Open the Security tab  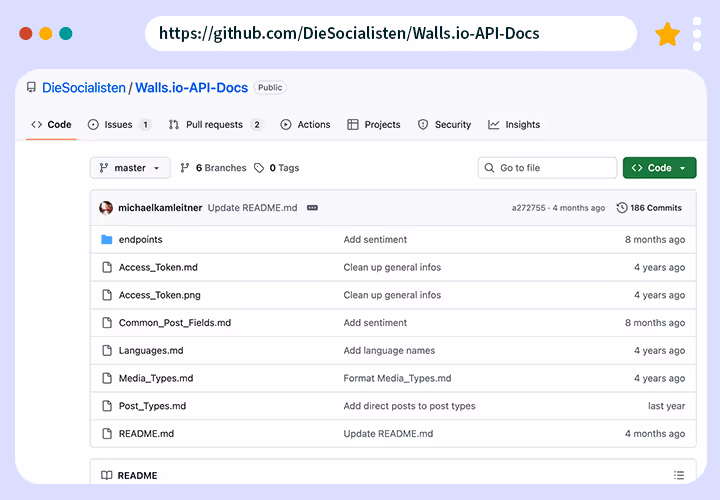point(444,124)
